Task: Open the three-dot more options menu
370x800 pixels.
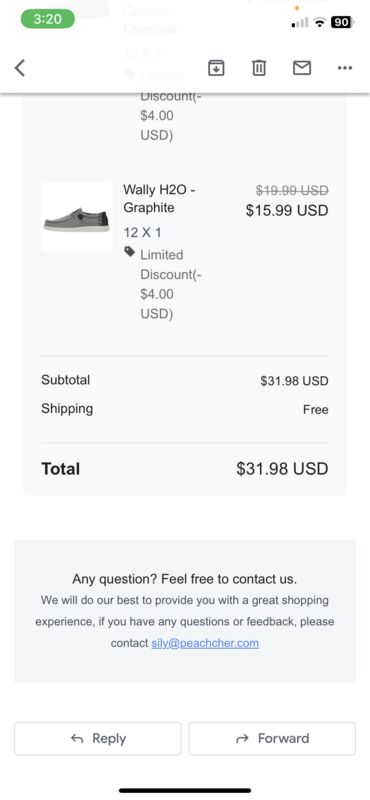Action: pyautogui.click(x=345, y=67)
